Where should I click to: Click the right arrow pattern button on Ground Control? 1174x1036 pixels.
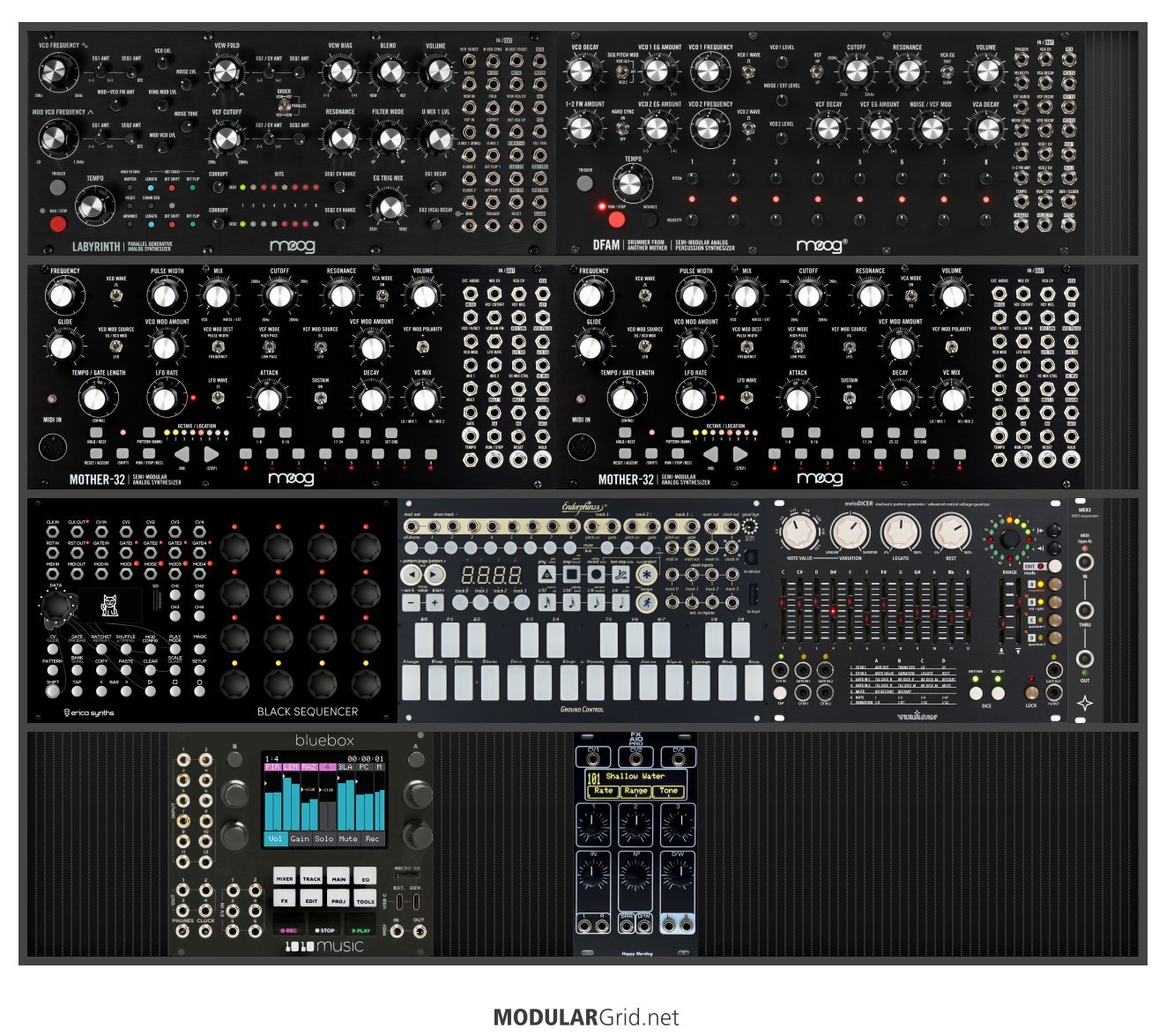click(435, 575)
